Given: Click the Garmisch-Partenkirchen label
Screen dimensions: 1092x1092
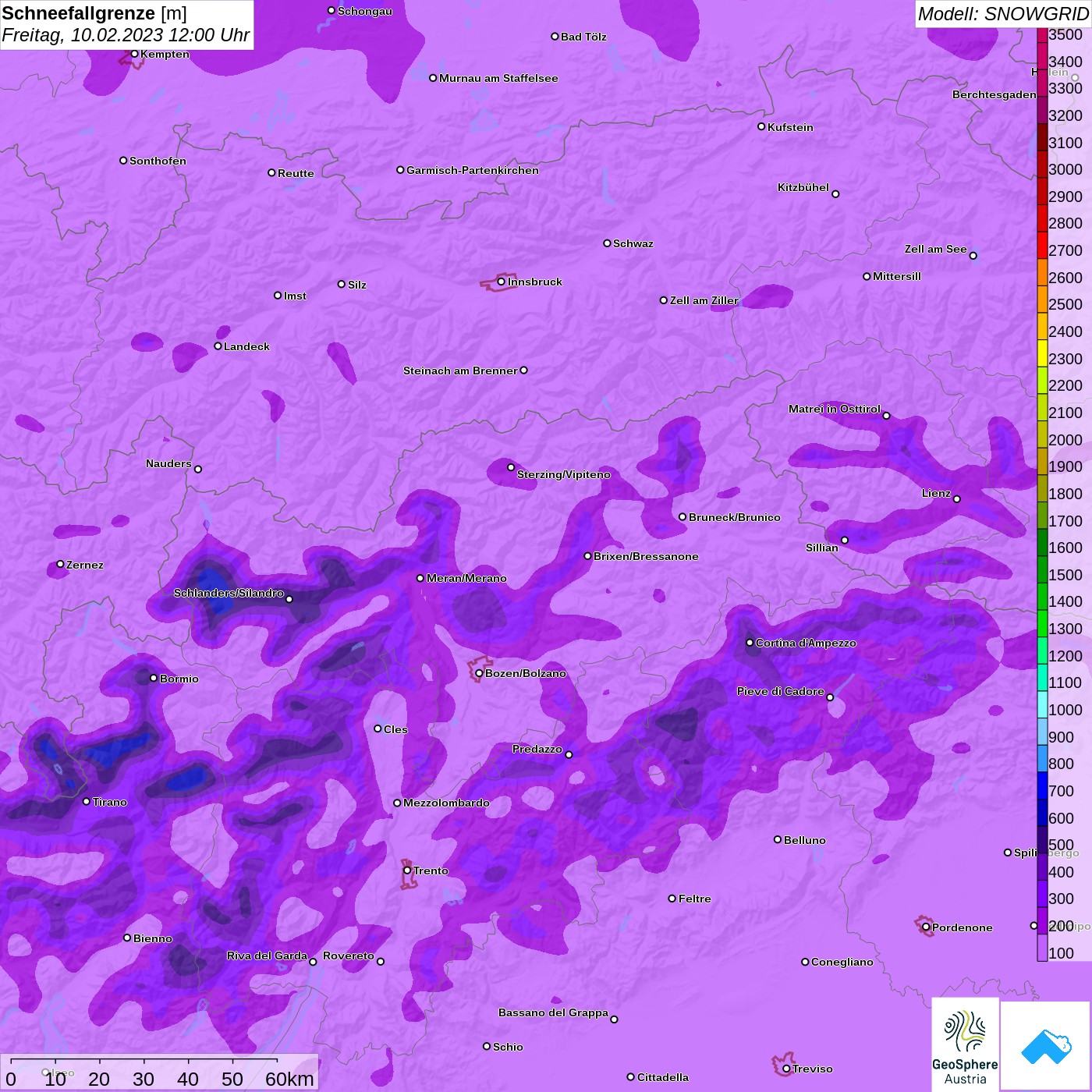Looking at the screenshot, I should click(x=473, y=170).
